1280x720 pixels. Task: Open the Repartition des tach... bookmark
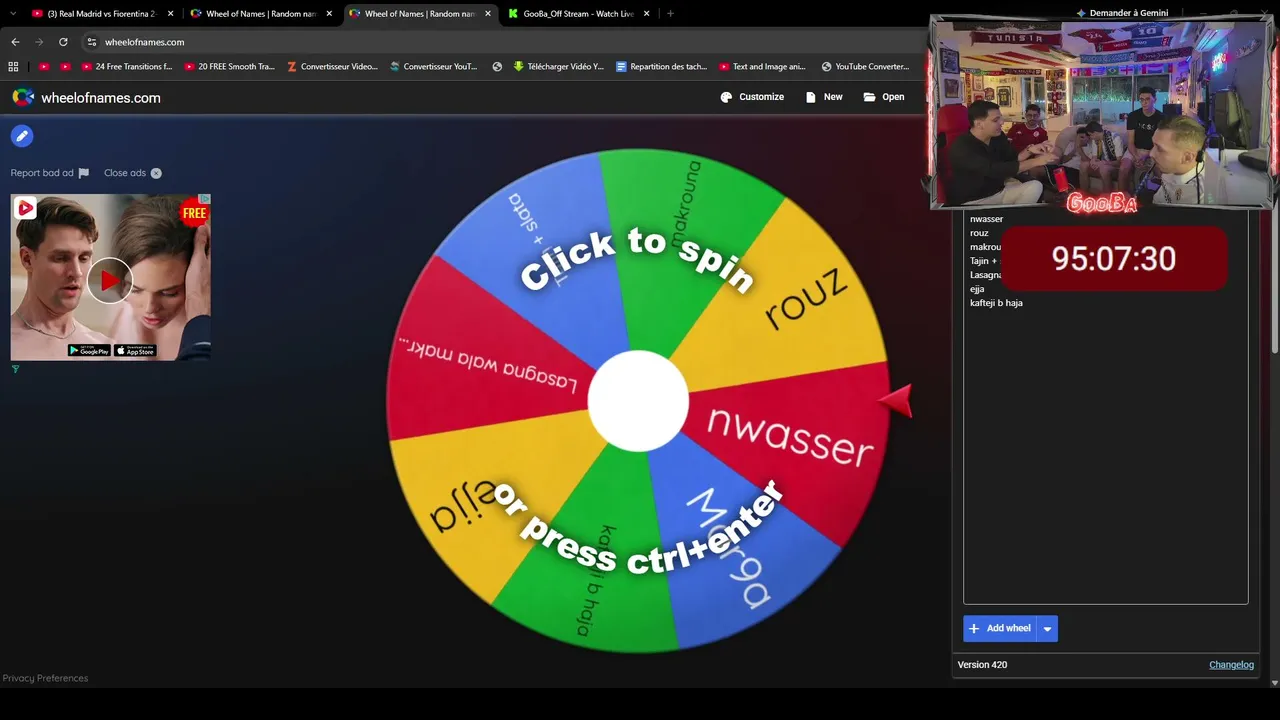pyautogui.click(x=661, y=67)
